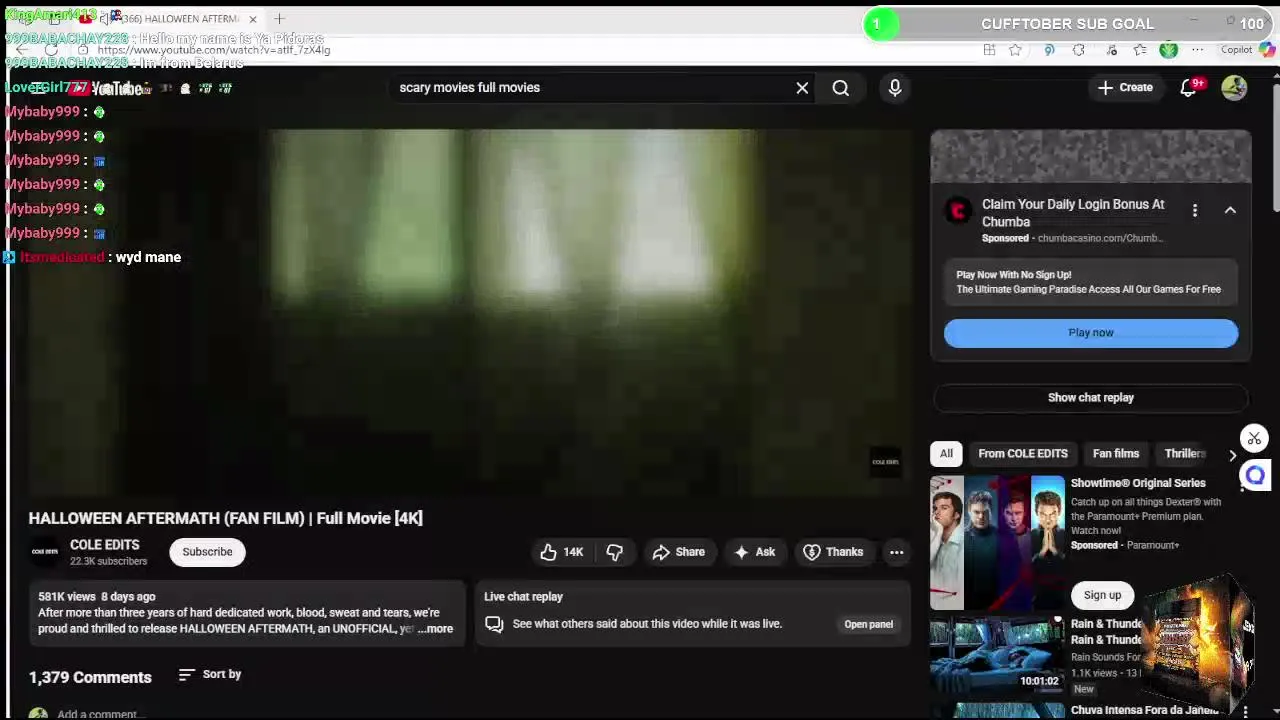
Task: Open the Dexter Showtime ad thumbnail
Action: 998,543
